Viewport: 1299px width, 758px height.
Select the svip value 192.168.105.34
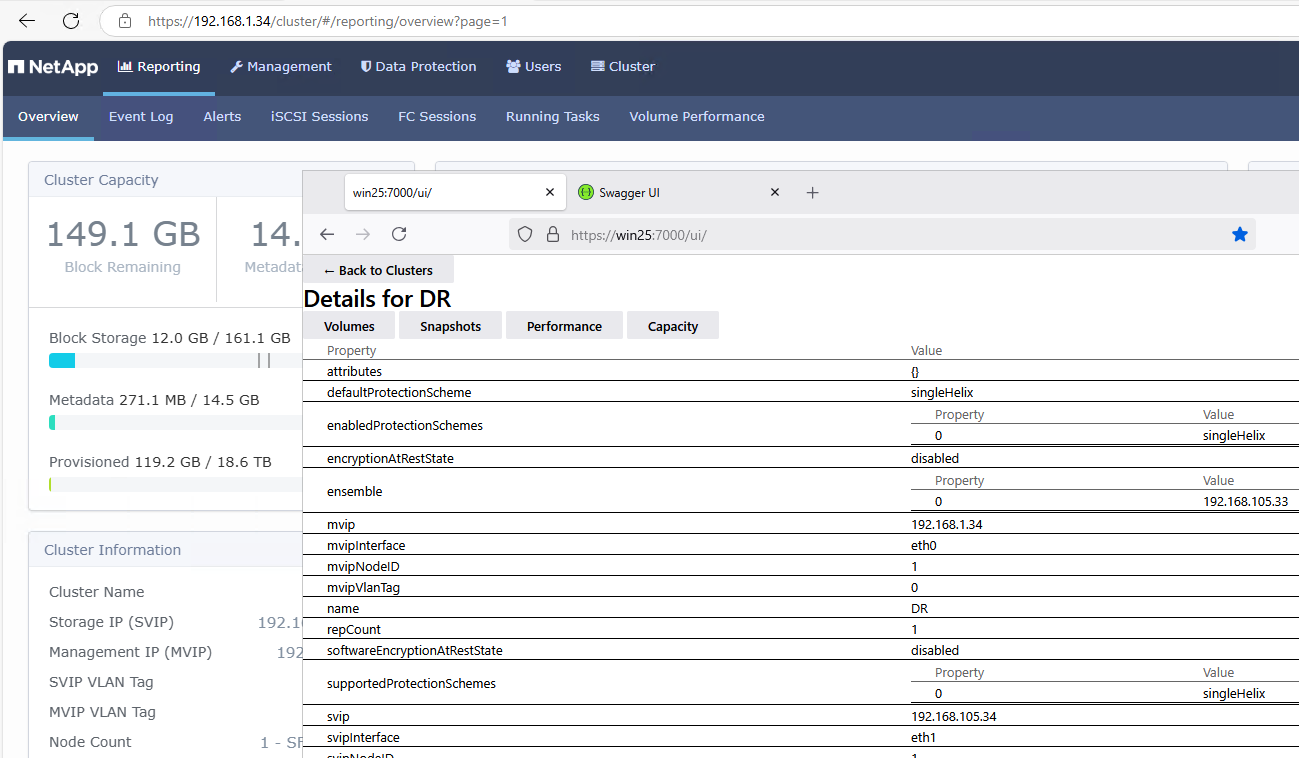[953, 716]
